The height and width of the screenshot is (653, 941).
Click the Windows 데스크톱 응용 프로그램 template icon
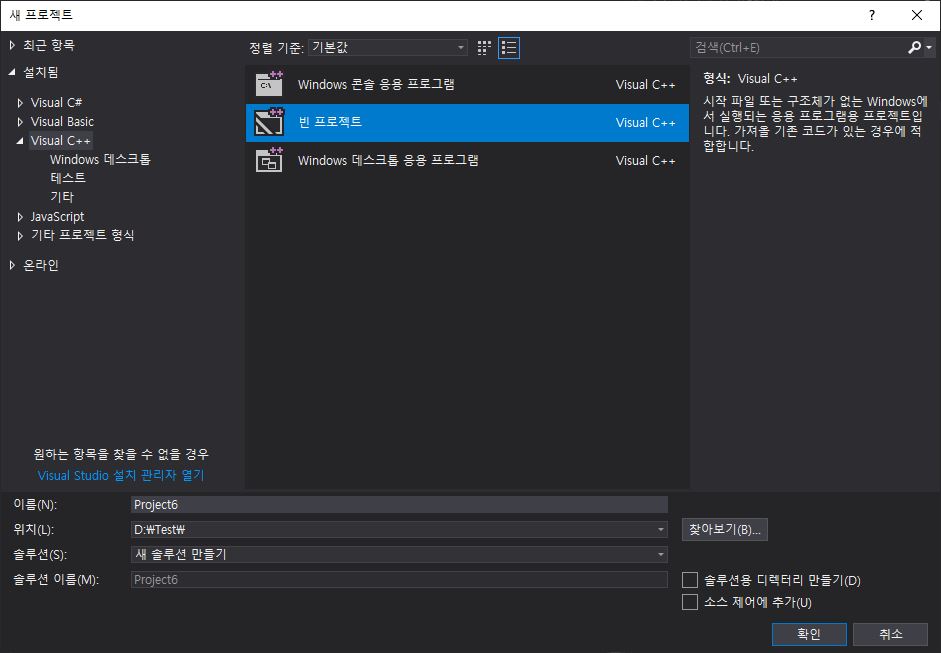[x=269, y=160]
